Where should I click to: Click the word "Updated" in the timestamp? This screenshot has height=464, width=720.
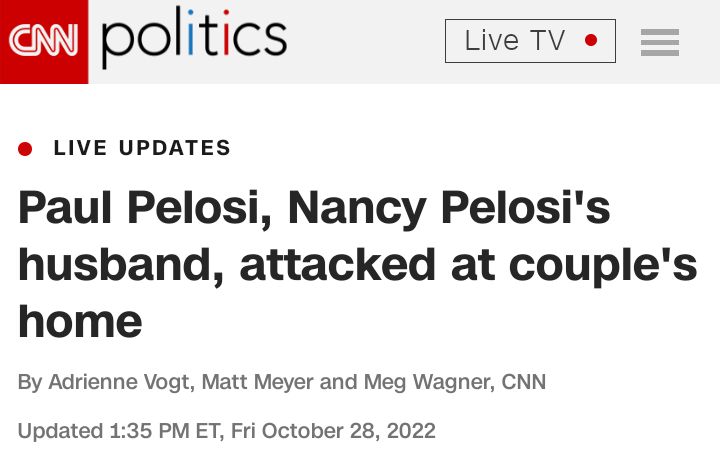point(59,432)
